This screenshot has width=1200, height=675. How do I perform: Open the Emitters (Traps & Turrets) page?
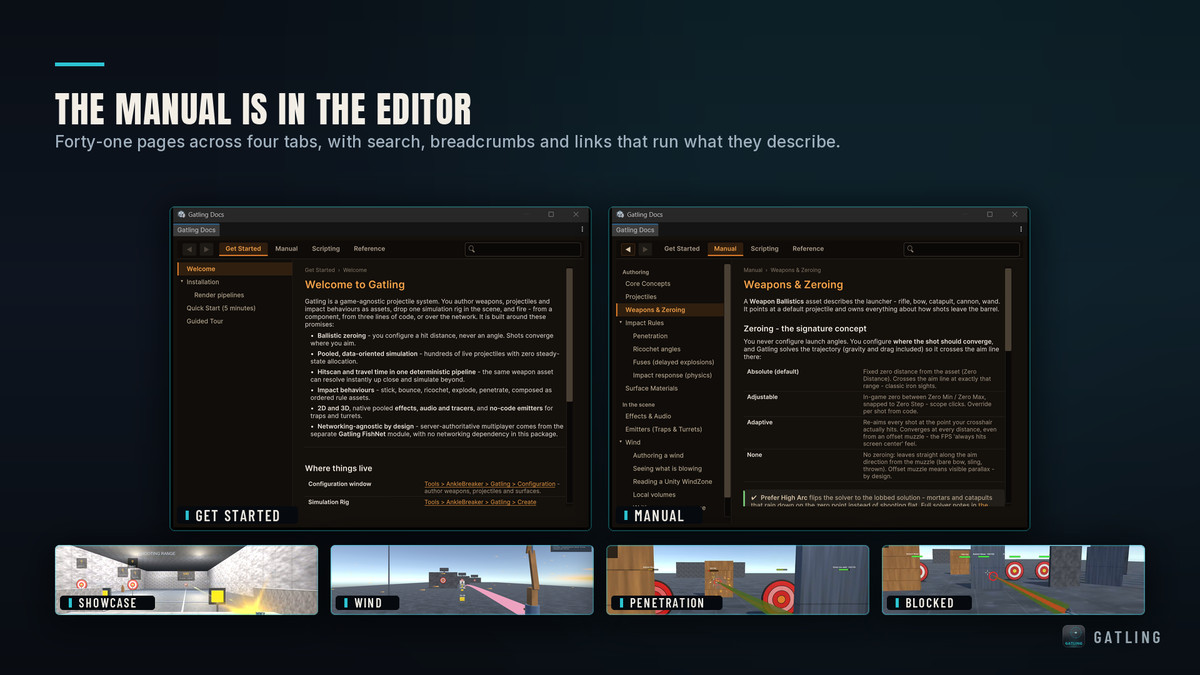pos(662,429)
